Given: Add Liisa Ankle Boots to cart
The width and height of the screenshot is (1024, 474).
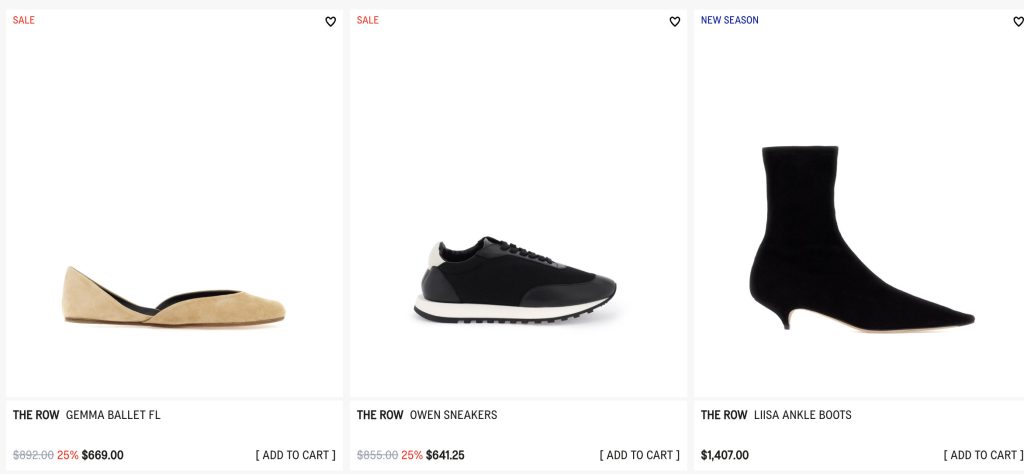Looking at the screenshot, I should tap(983, 455).
